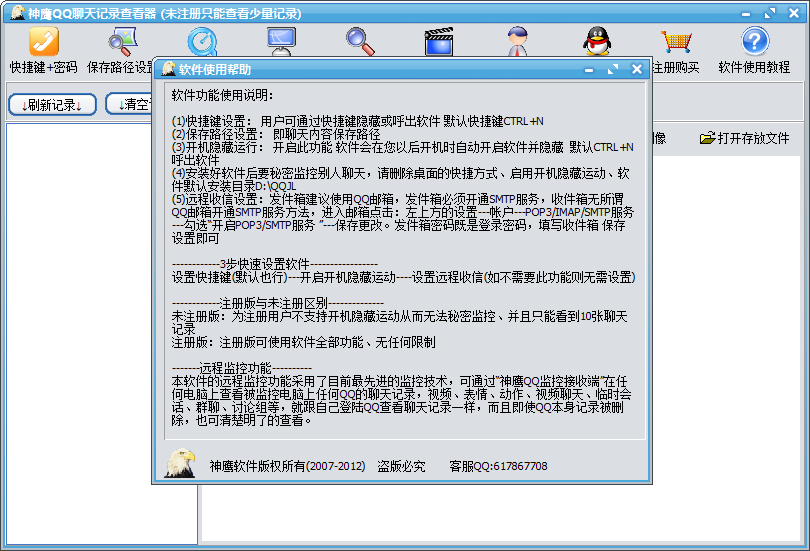Minimize the 软件使用帮助 help dialog
The image size is (810, 551).
click(x=588, y=69)
